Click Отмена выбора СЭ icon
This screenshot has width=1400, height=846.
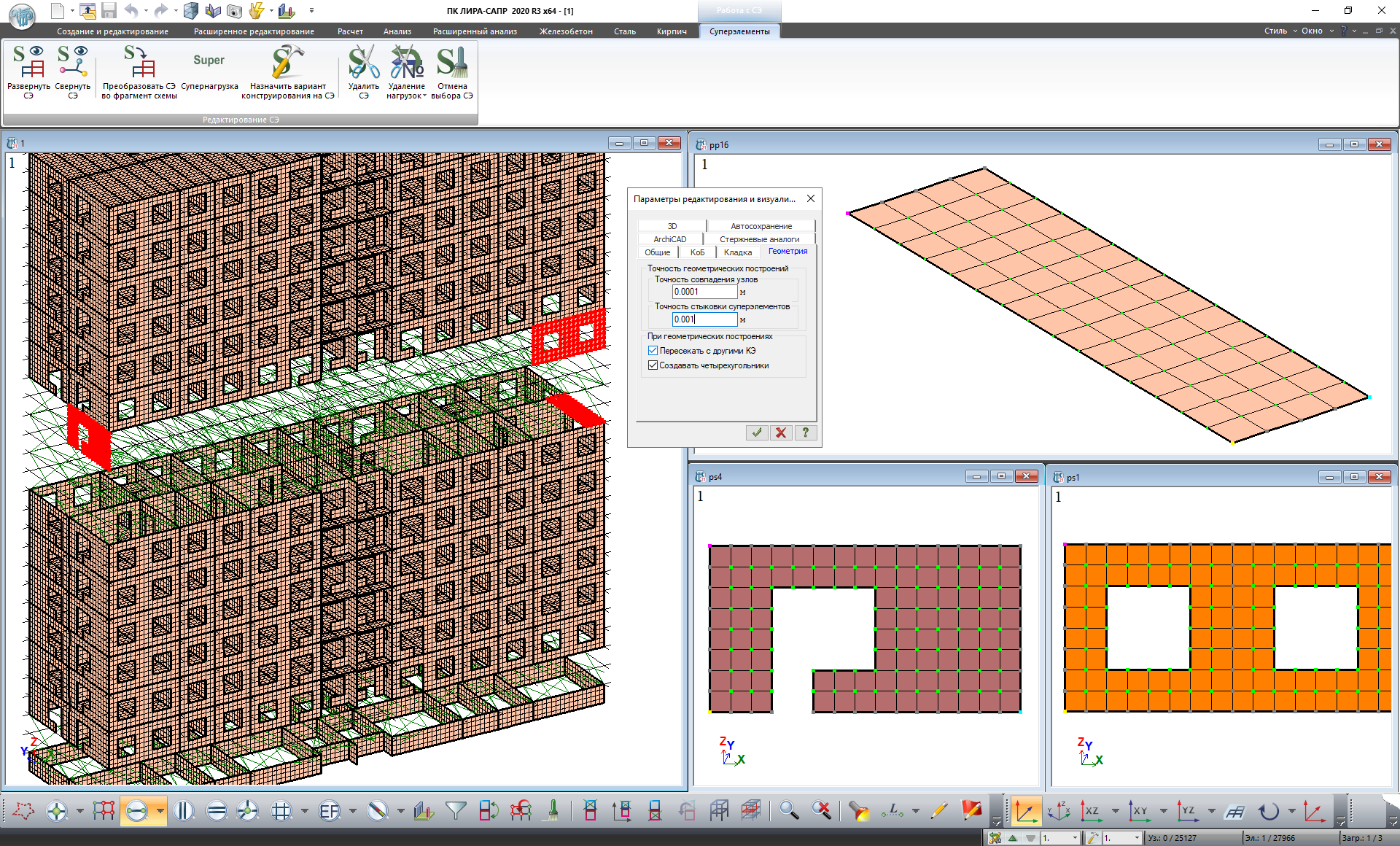(x=451, y=63)
